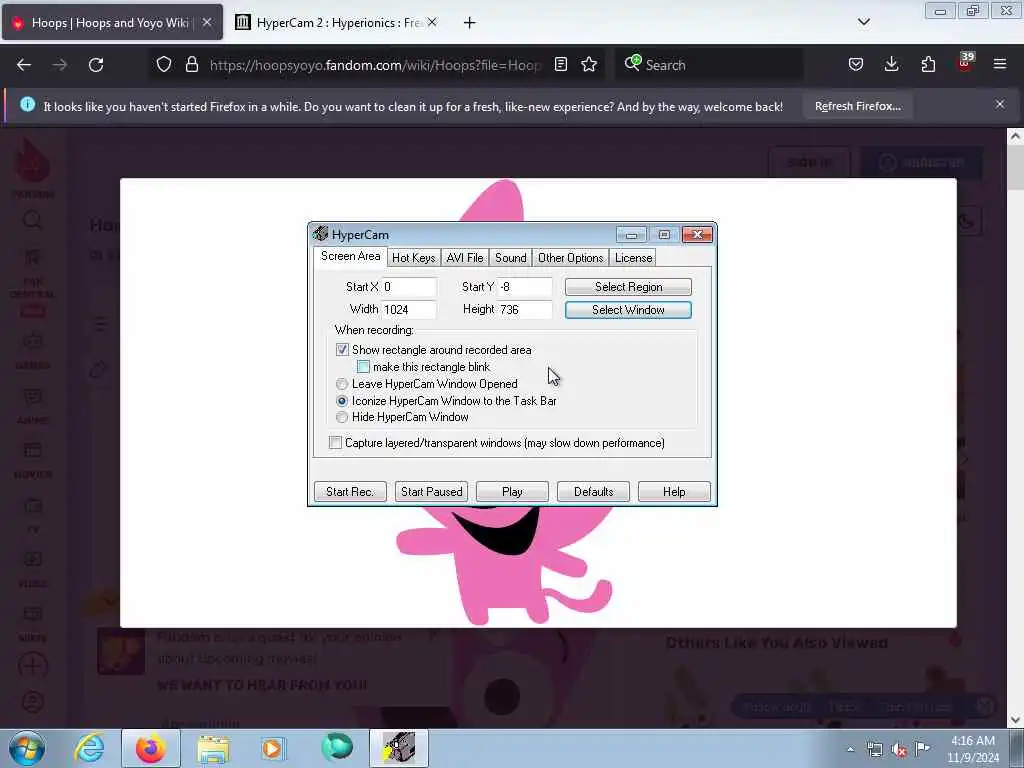Open the List all tabs dropdown
The height and width of the screenshot is (768, 1024).
pos(863,23)
